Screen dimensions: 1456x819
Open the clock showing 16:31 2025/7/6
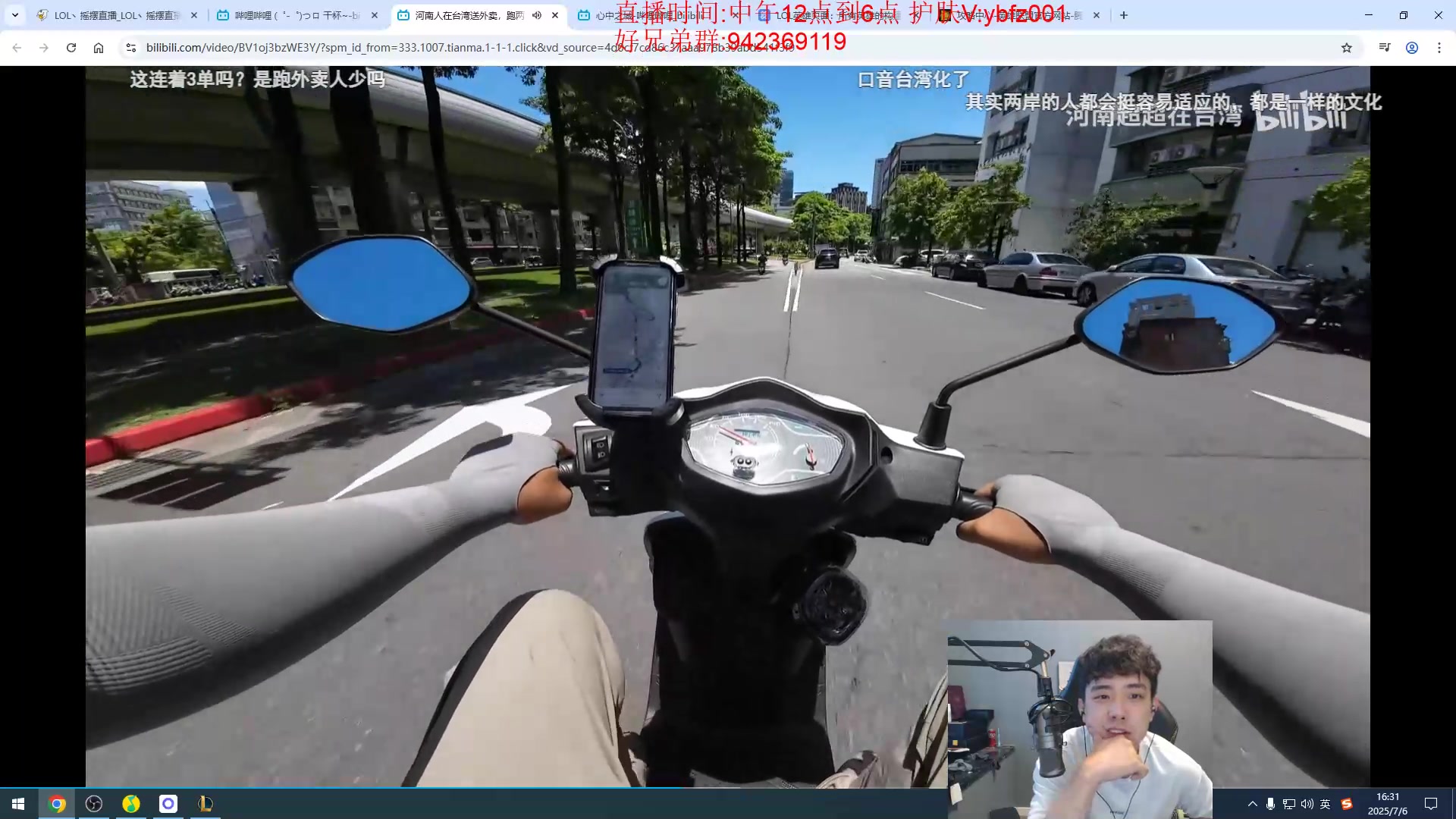tap(1388, 804)
